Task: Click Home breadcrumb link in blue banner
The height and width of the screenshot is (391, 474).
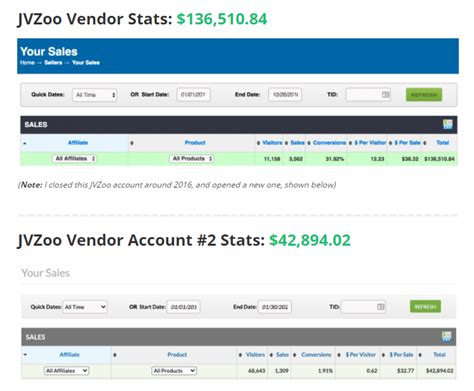Action: (27, 63)
